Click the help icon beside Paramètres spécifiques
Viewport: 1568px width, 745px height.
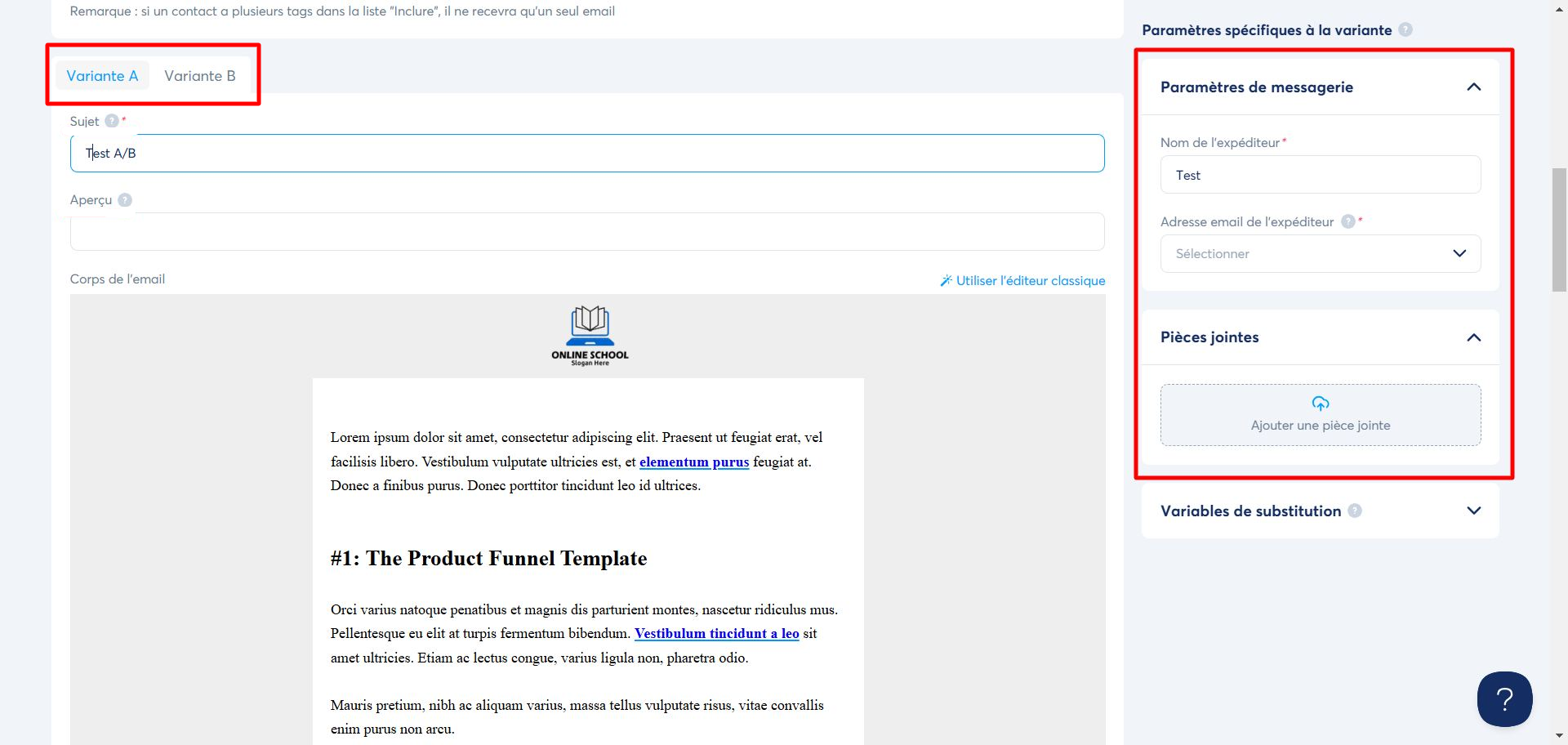click(1405, 29)
